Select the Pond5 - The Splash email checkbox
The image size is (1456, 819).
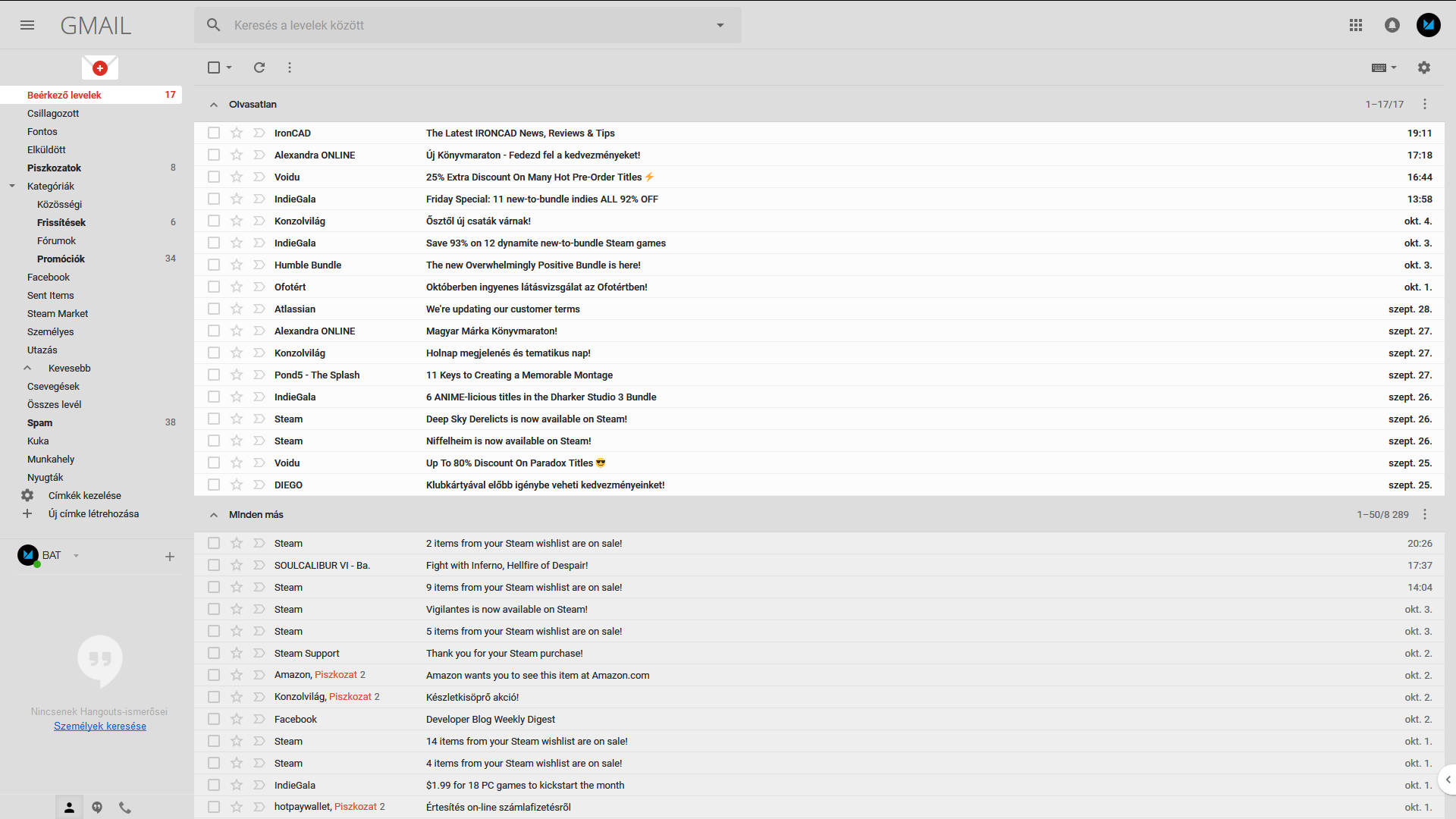point(214,375)
